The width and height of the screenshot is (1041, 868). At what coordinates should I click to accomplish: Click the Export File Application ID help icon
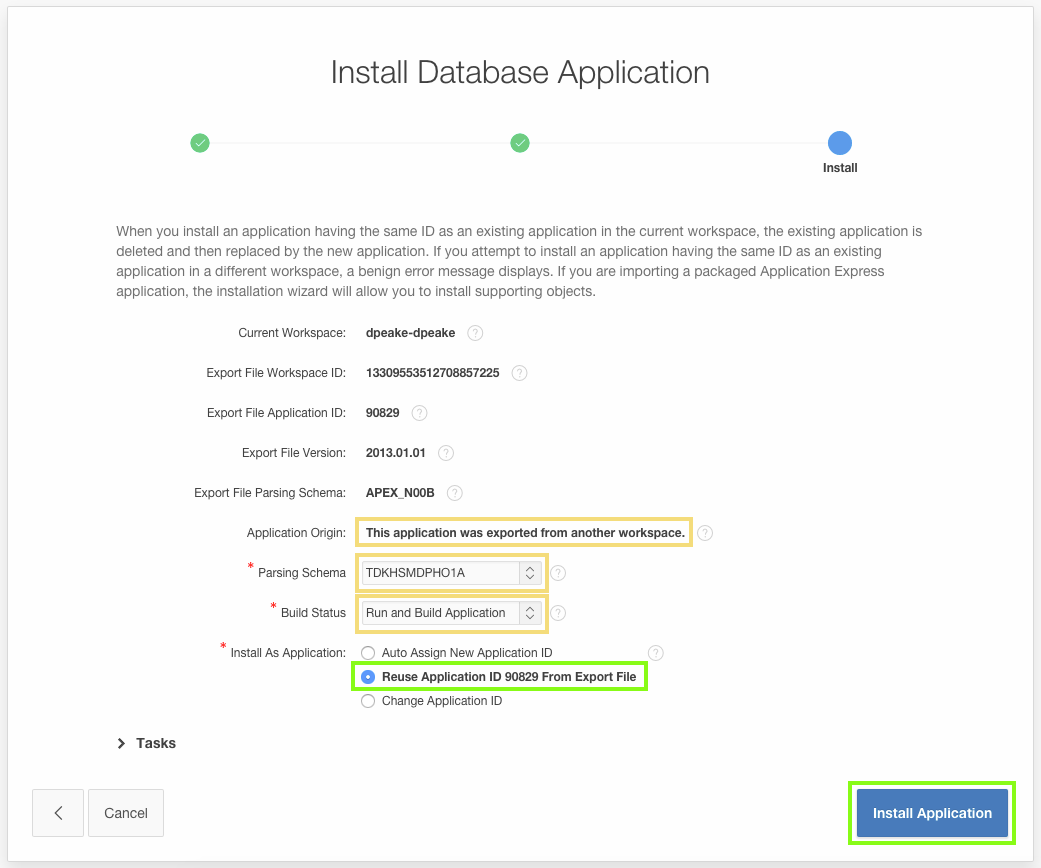419,413
